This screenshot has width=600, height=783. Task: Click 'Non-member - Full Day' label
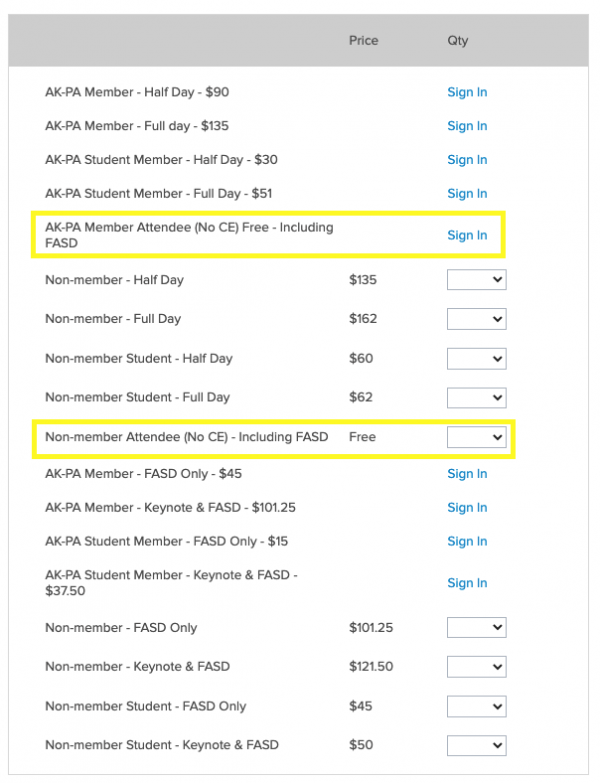point(113,319)
